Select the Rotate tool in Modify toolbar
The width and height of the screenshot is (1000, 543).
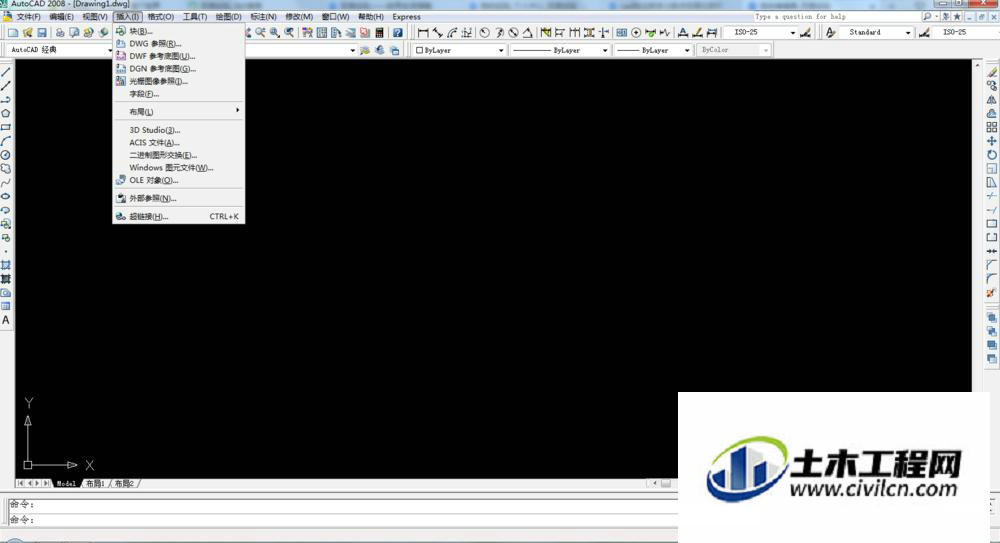pos(991,155)
